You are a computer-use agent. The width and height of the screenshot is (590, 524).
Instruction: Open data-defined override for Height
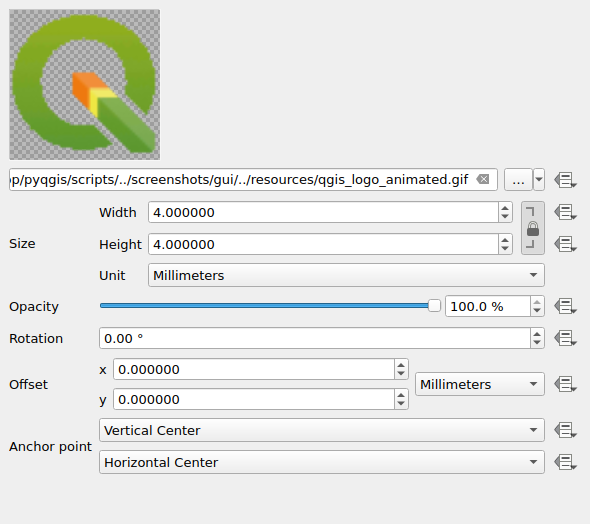tap(566, 244)
